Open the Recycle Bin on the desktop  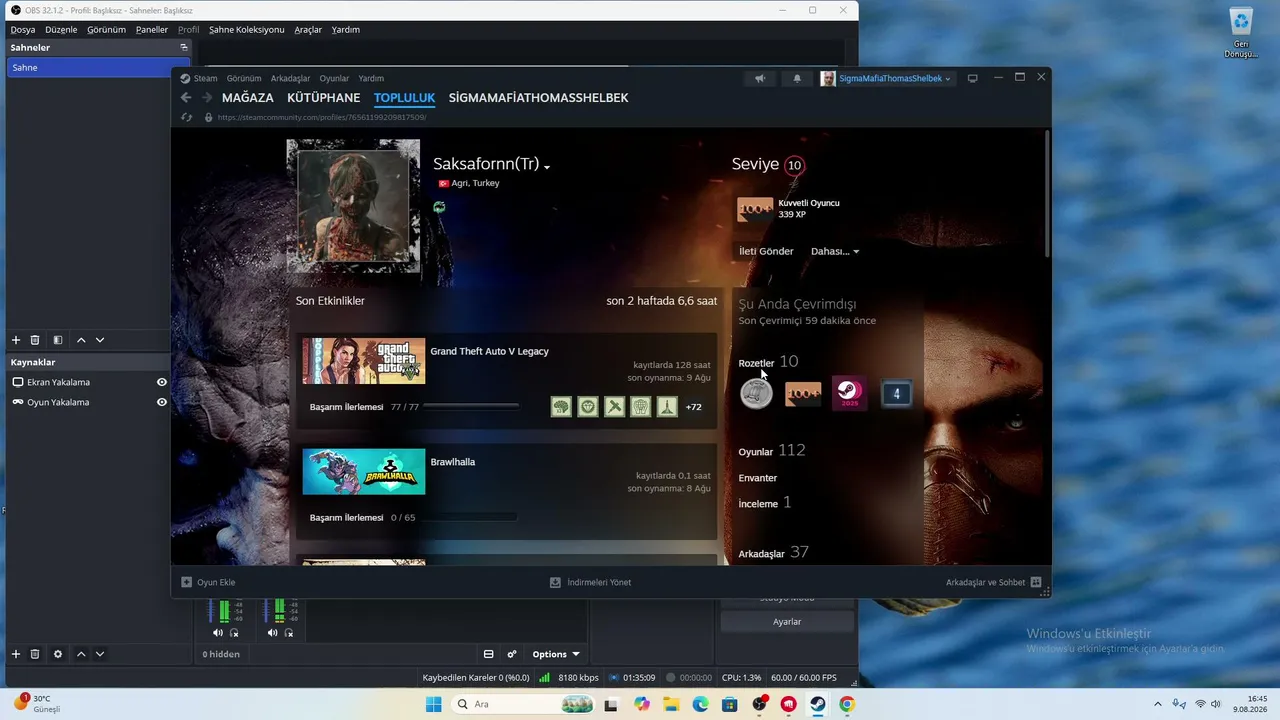click(1241, 33)
